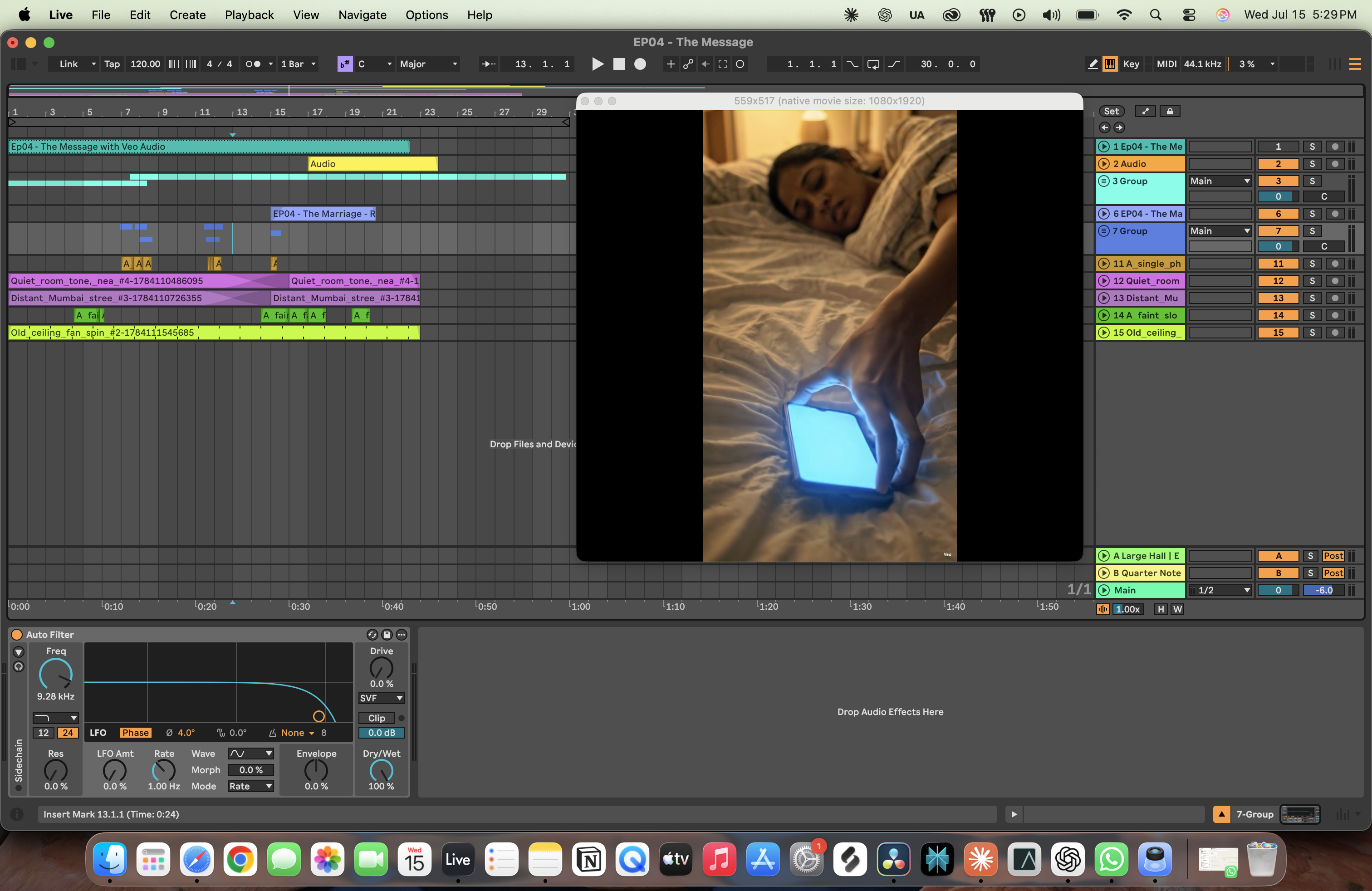Toggle the Computer MIDI Keyboard icon
Viewport: 1372px width, 891px height.
[x=1110, y=64]
